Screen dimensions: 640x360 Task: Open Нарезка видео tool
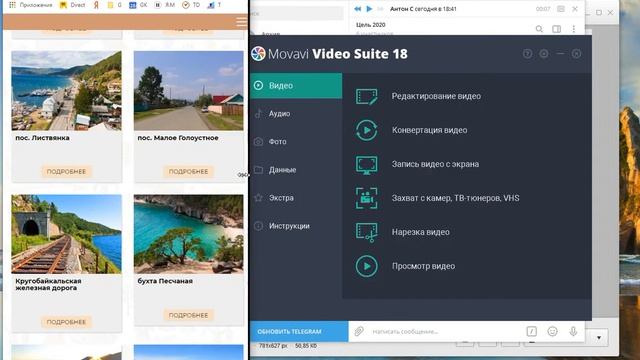[x=403, y=232]
